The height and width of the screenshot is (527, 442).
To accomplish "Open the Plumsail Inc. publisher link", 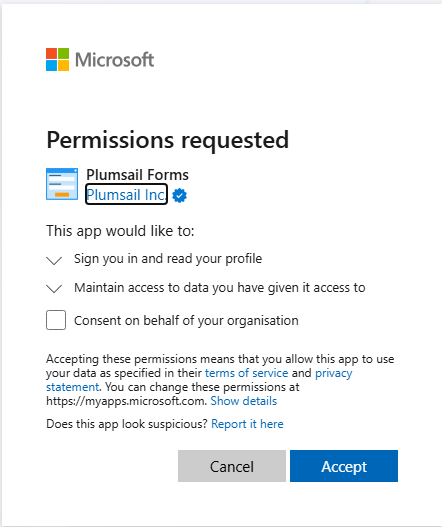I will click(126, 194).
